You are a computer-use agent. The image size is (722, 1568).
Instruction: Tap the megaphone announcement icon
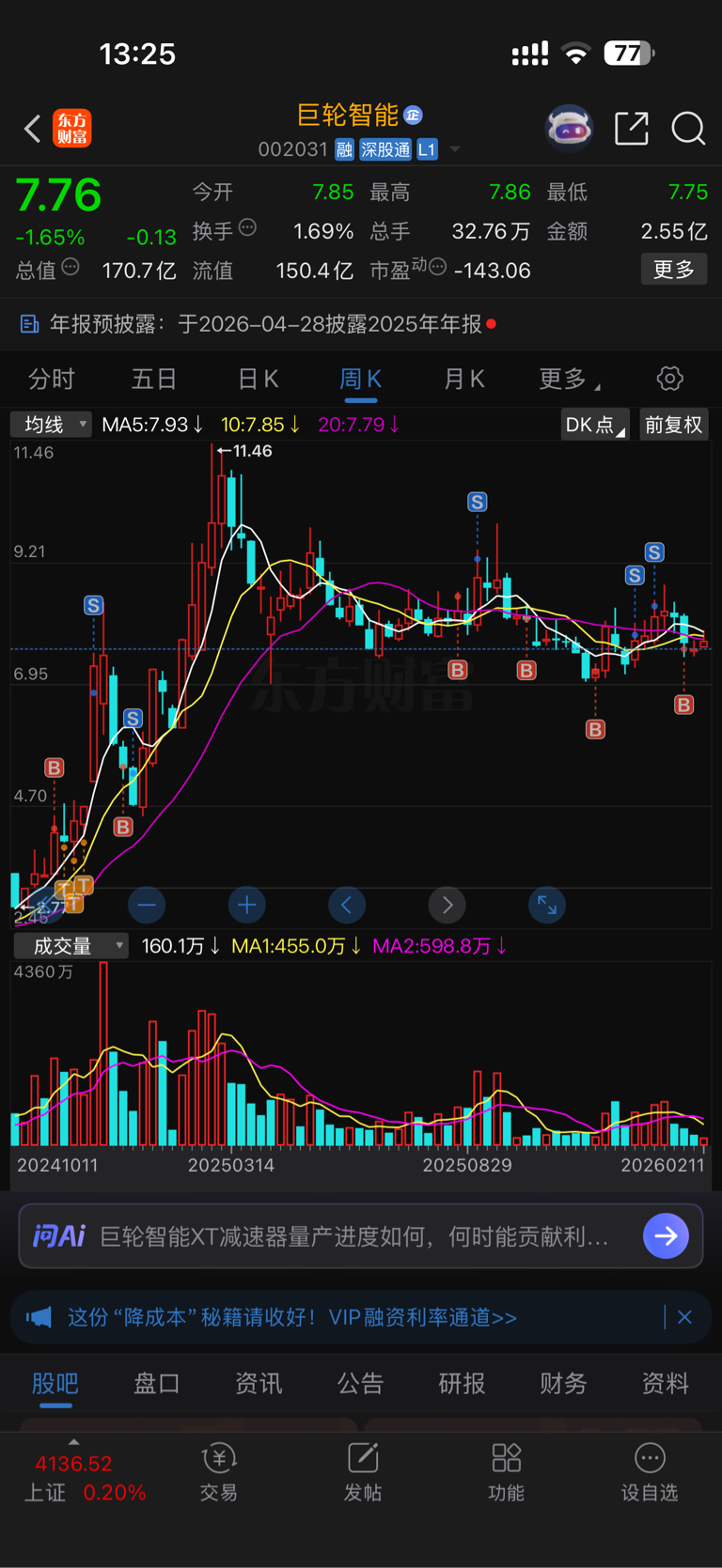39,1317
